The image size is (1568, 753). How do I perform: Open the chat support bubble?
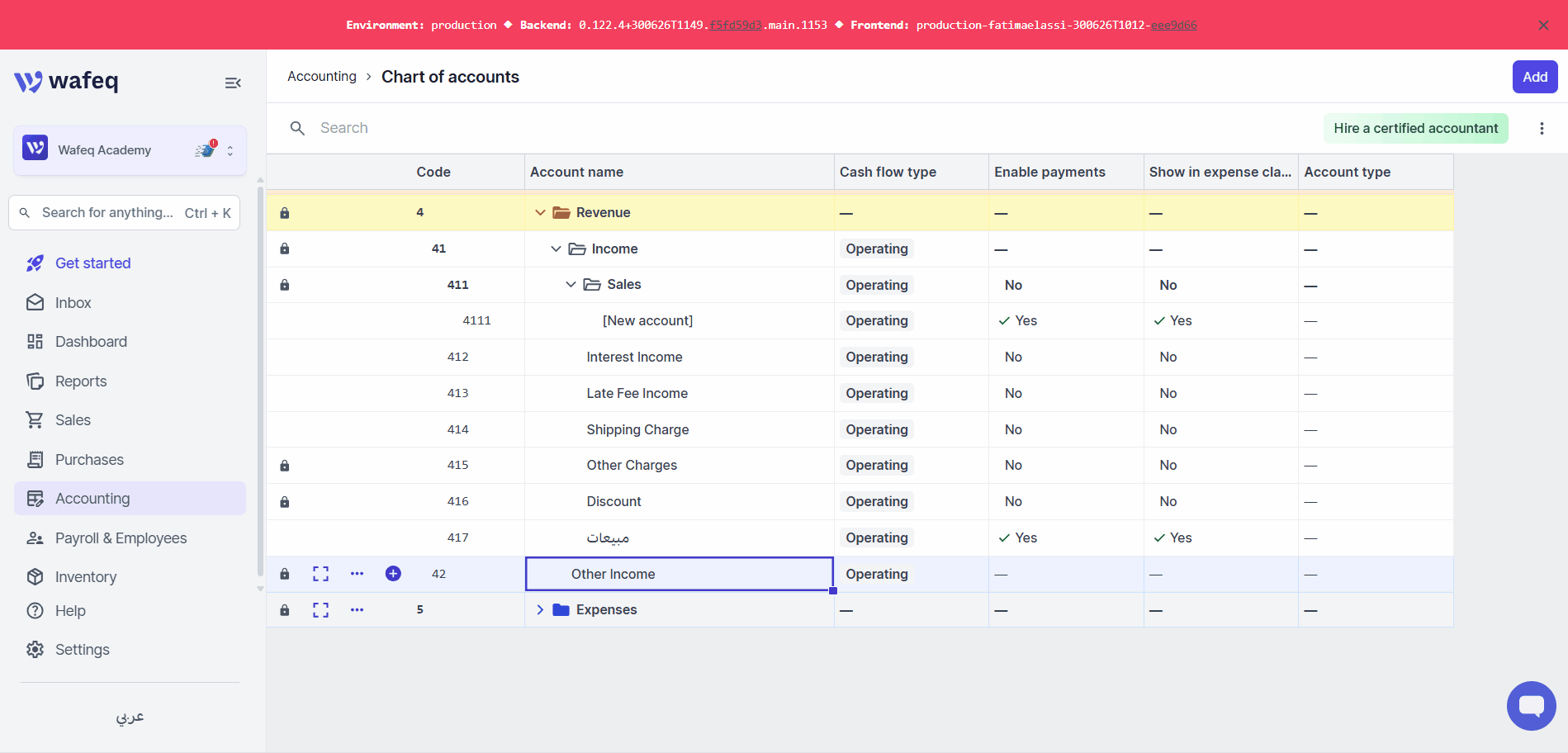point(1531,706)
